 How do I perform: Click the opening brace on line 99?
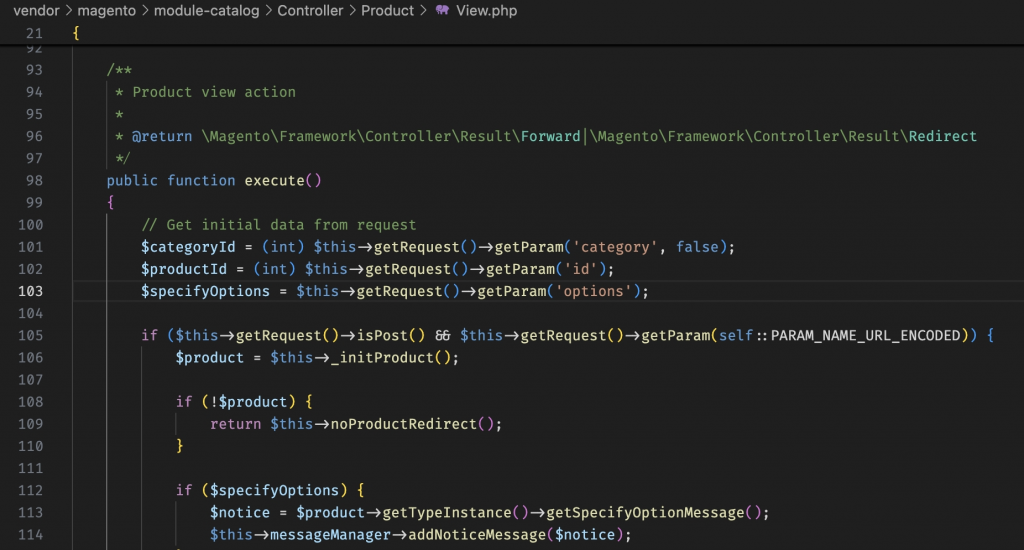point(110,202)
